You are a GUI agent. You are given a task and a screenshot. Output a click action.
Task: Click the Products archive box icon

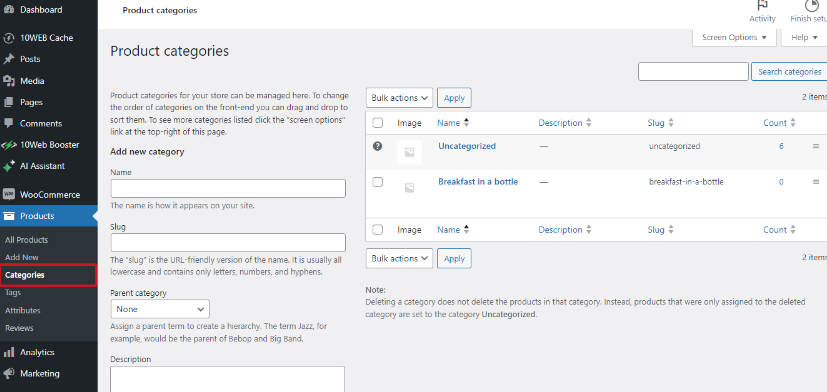pyautogui.click(x=8, y=216)
